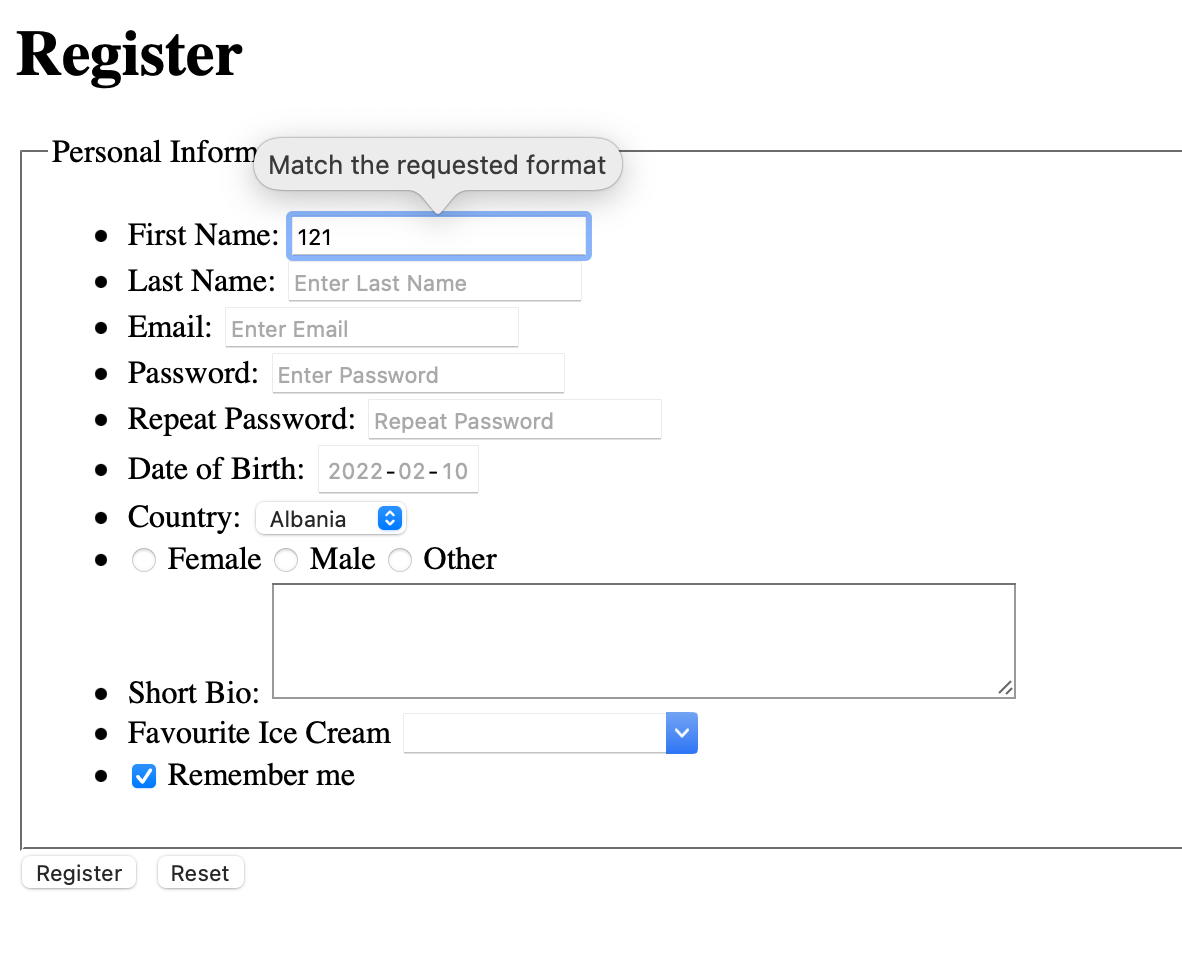1182x970 pixels.
Task: Expand the Favourite Ice Cream chevron arrow
Action: point(681,733)
